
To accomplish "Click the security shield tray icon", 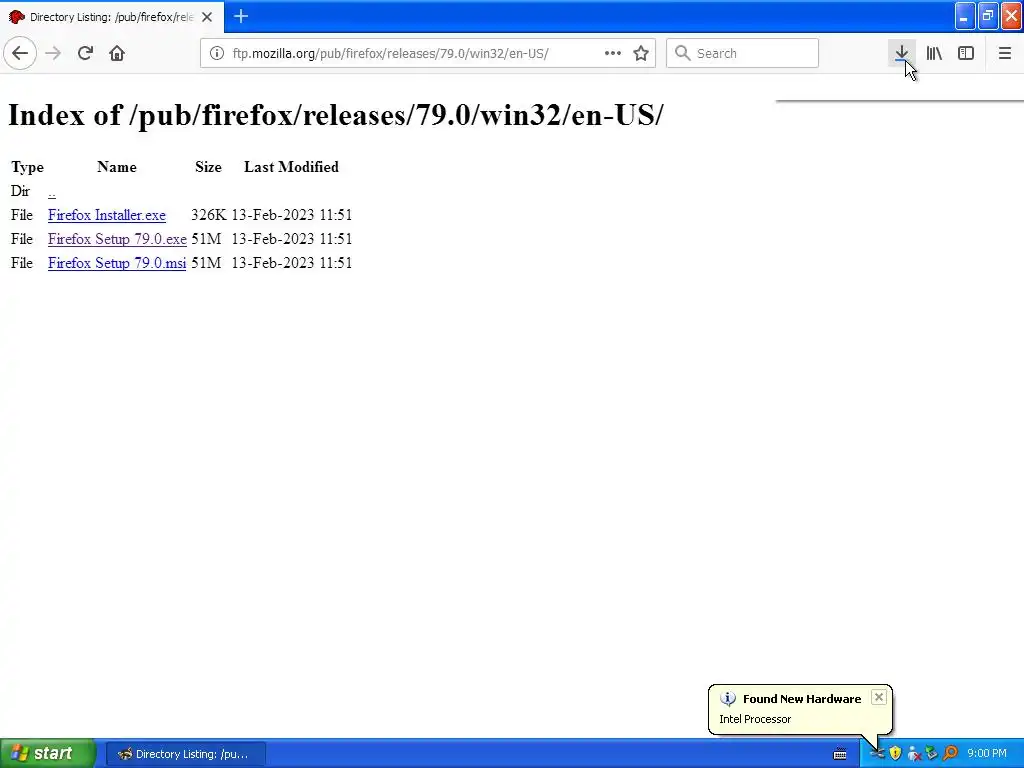I will pos(895,754).
